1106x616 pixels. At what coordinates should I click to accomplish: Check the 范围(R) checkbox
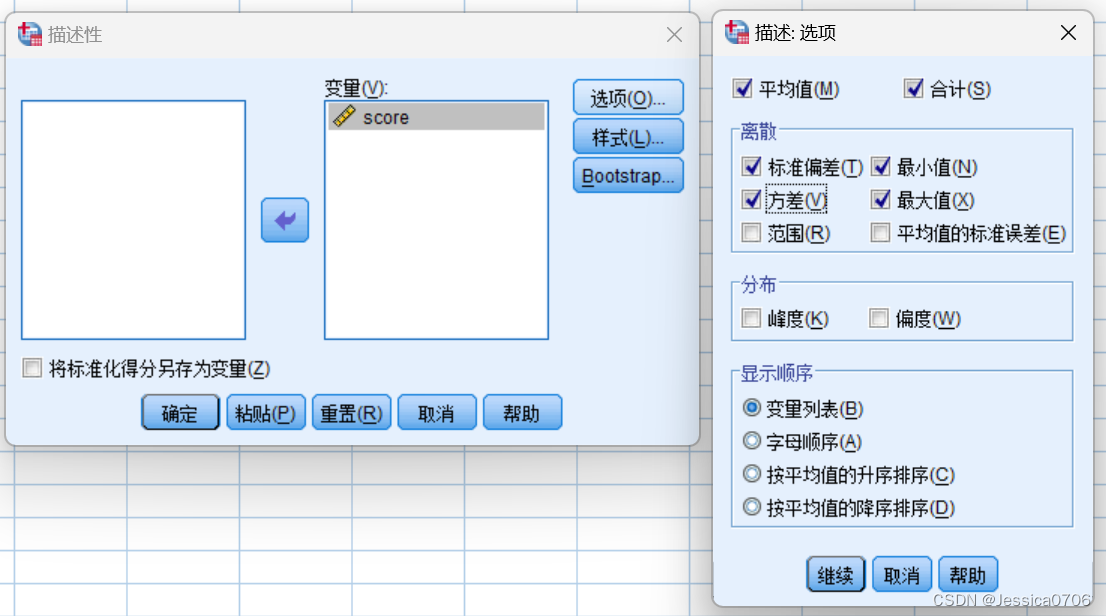pyautogui.click(x=751, y=233)
